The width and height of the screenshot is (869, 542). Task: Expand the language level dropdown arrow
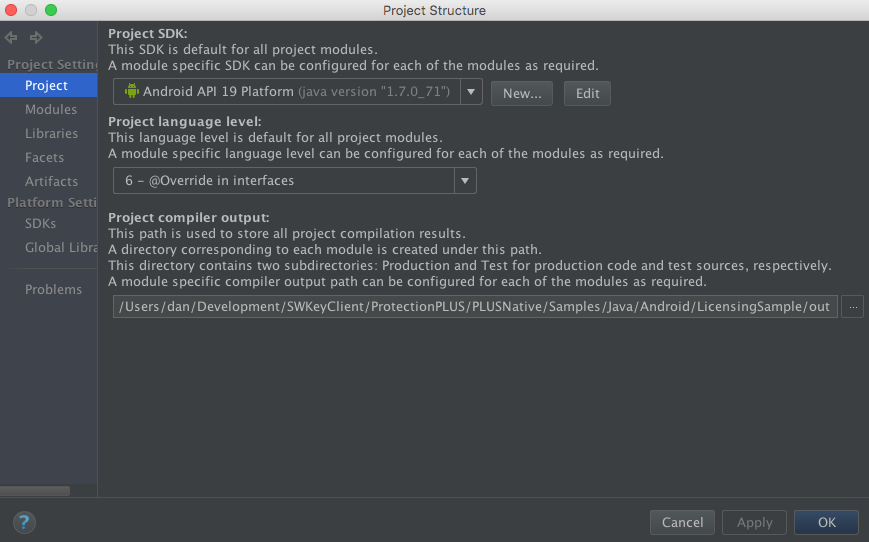[x=465, y=181]
